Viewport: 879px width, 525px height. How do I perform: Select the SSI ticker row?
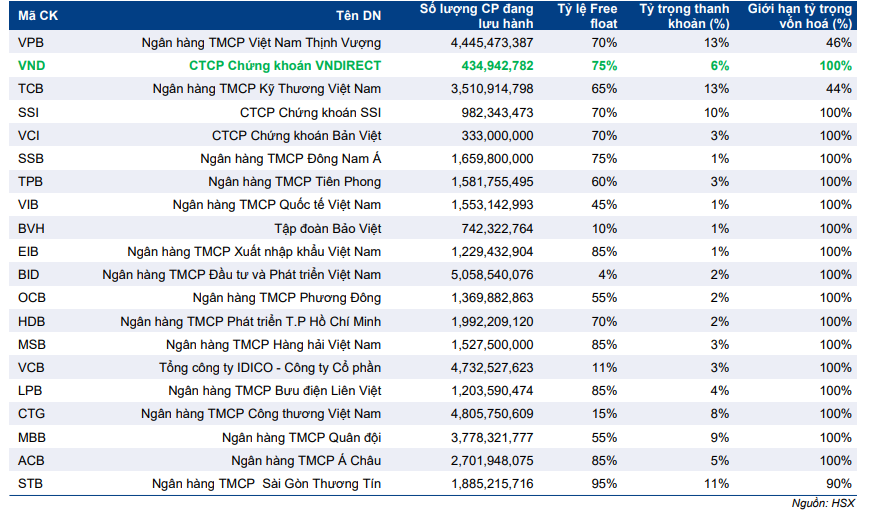pos(433,112)
